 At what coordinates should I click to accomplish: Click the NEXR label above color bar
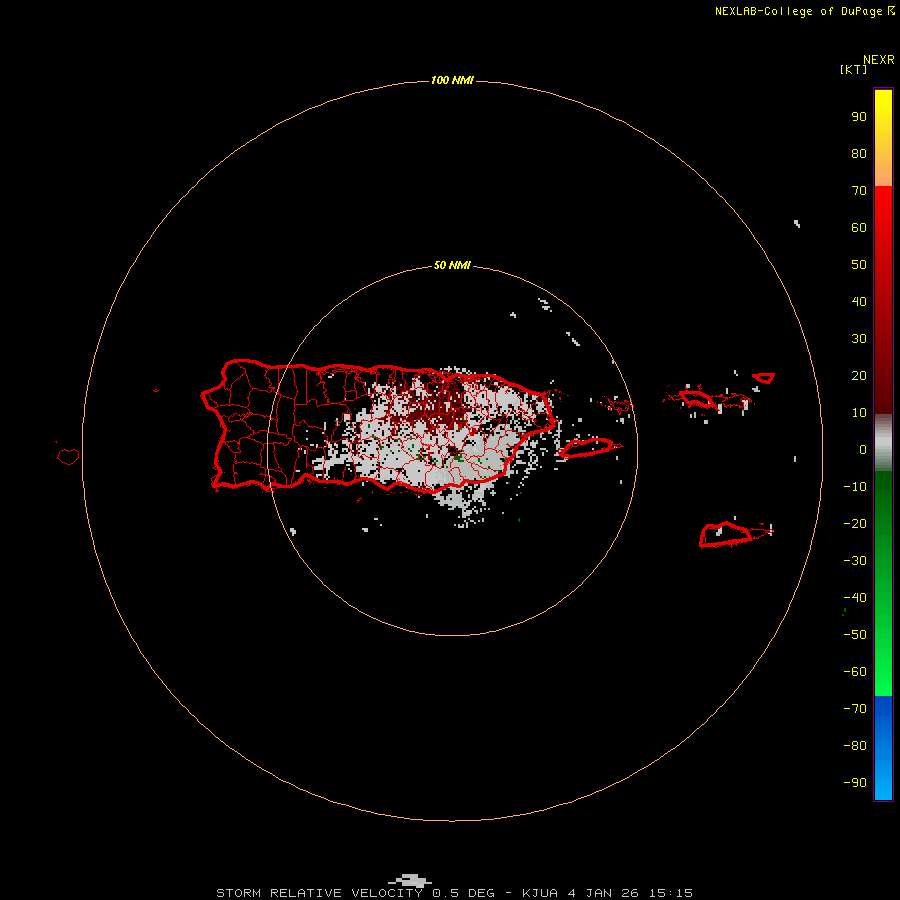[x=878, y=60]
